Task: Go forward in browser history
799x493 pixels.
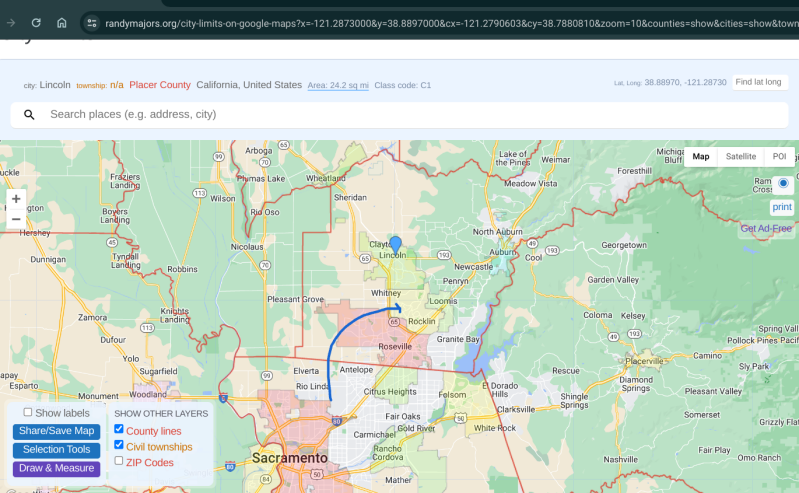Action: click(11, 23)
